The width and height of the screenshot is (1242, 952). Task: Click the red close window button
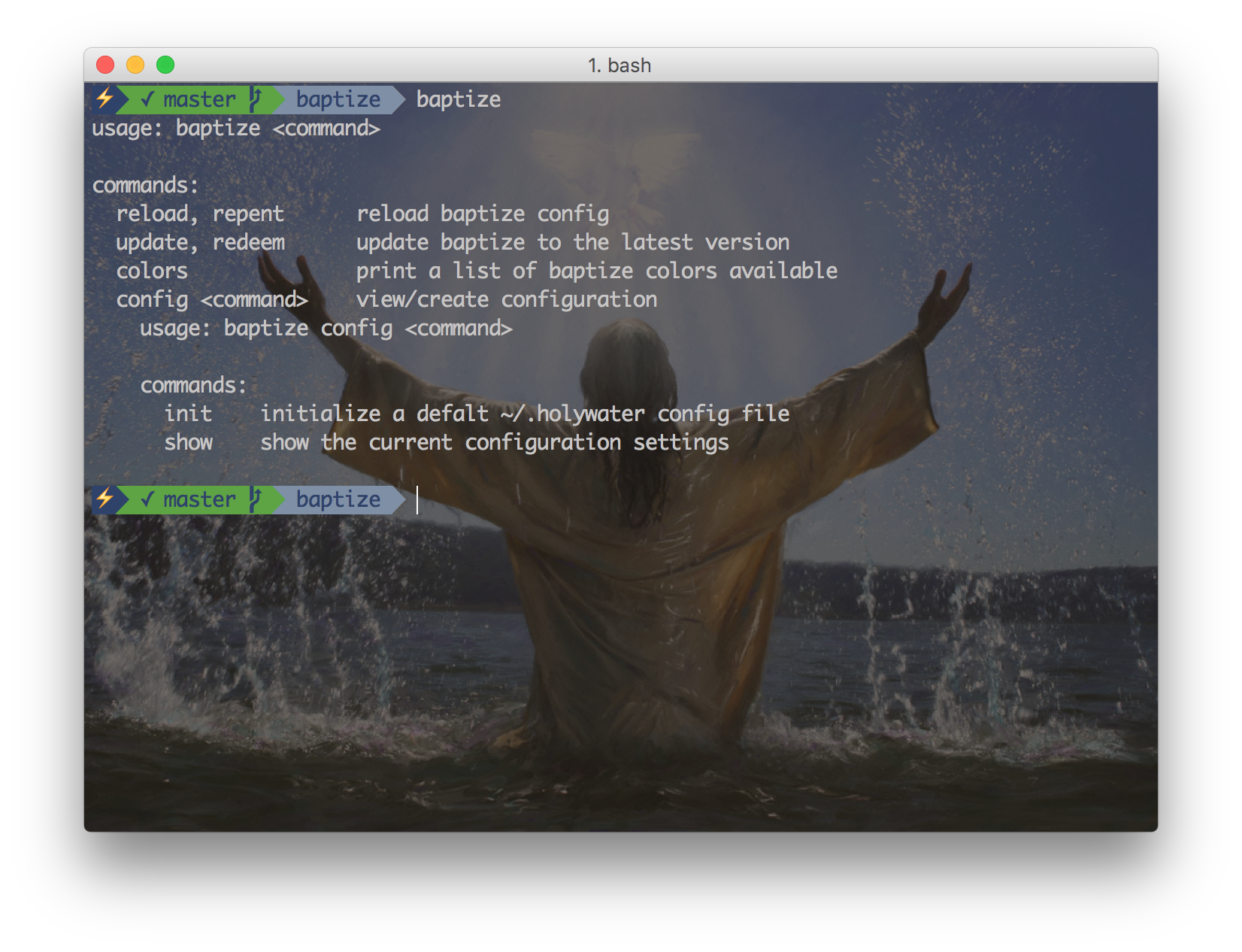pyautogui.click(x=105, y=65)
